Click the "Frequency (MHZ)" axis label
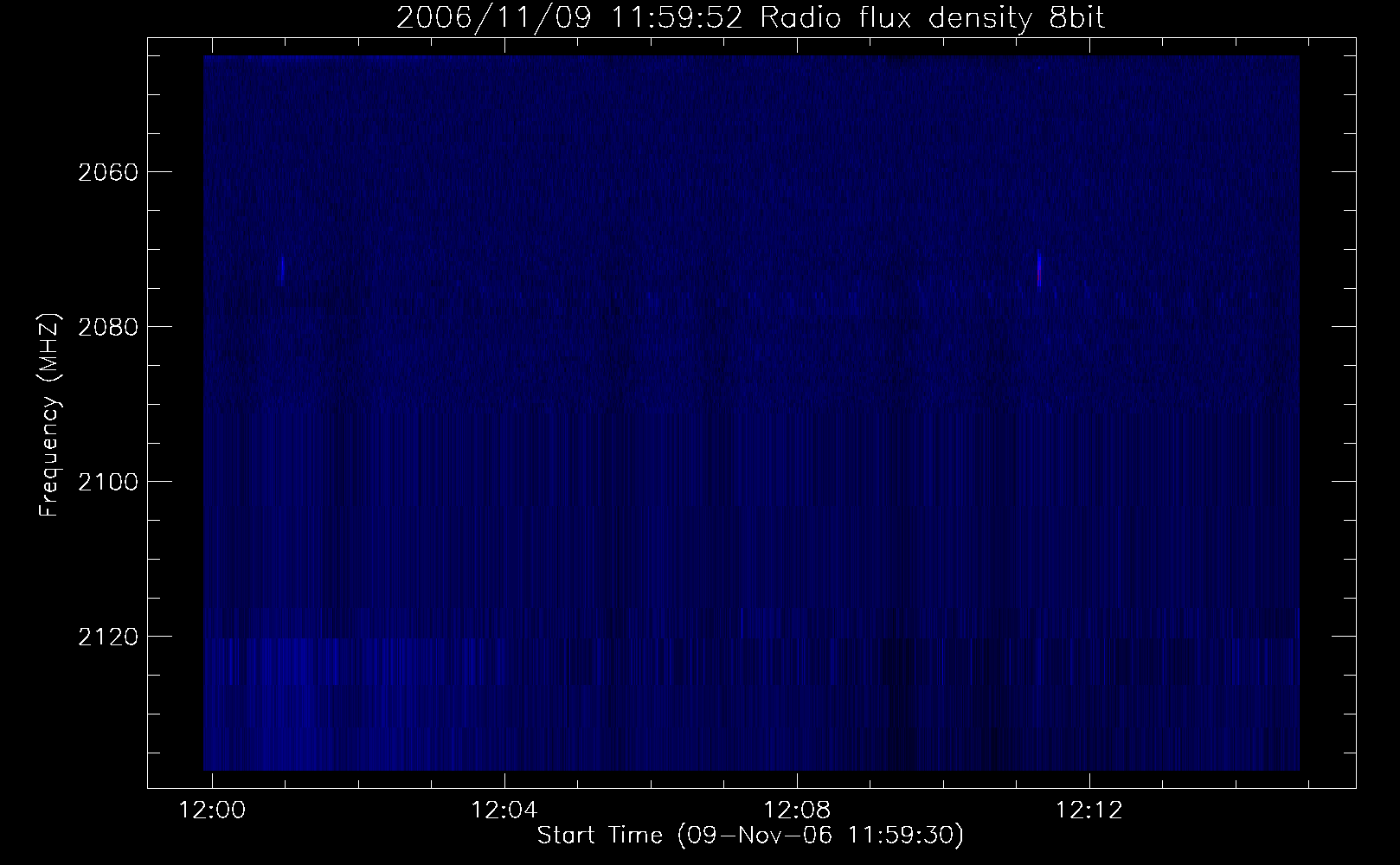 (x=50, y=416)
